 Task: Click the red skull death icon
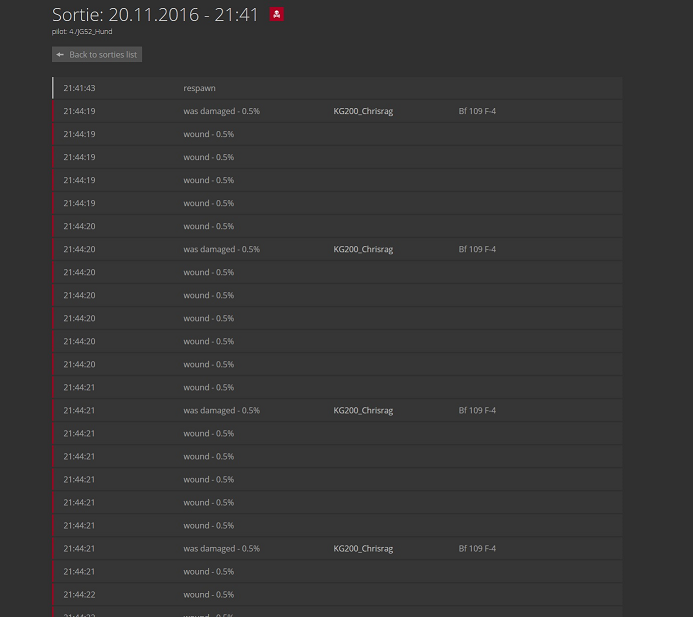tap(277, 15)
